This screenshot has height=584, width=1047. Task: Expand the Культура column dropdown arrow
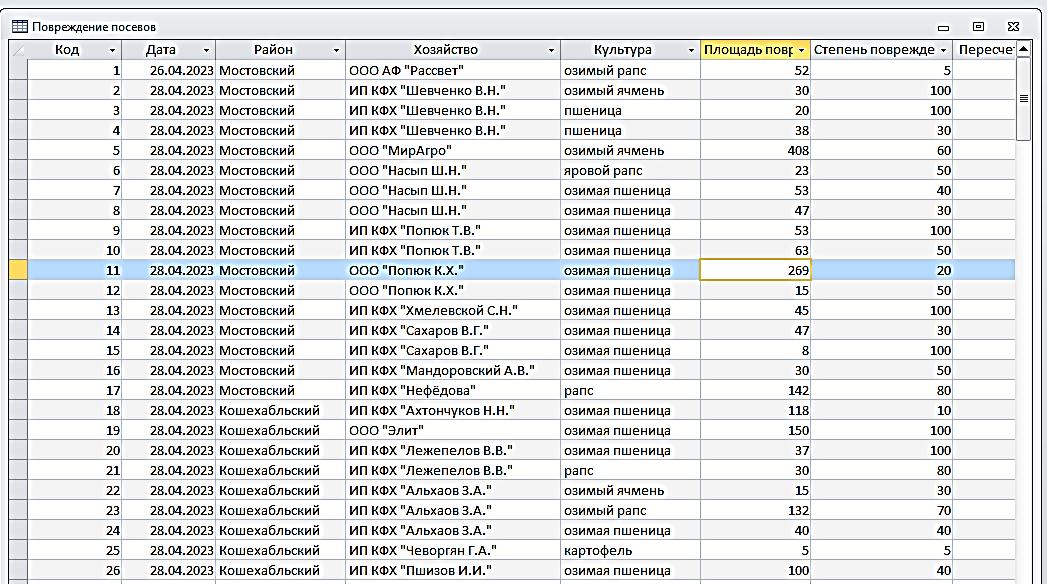pos(691,50)
